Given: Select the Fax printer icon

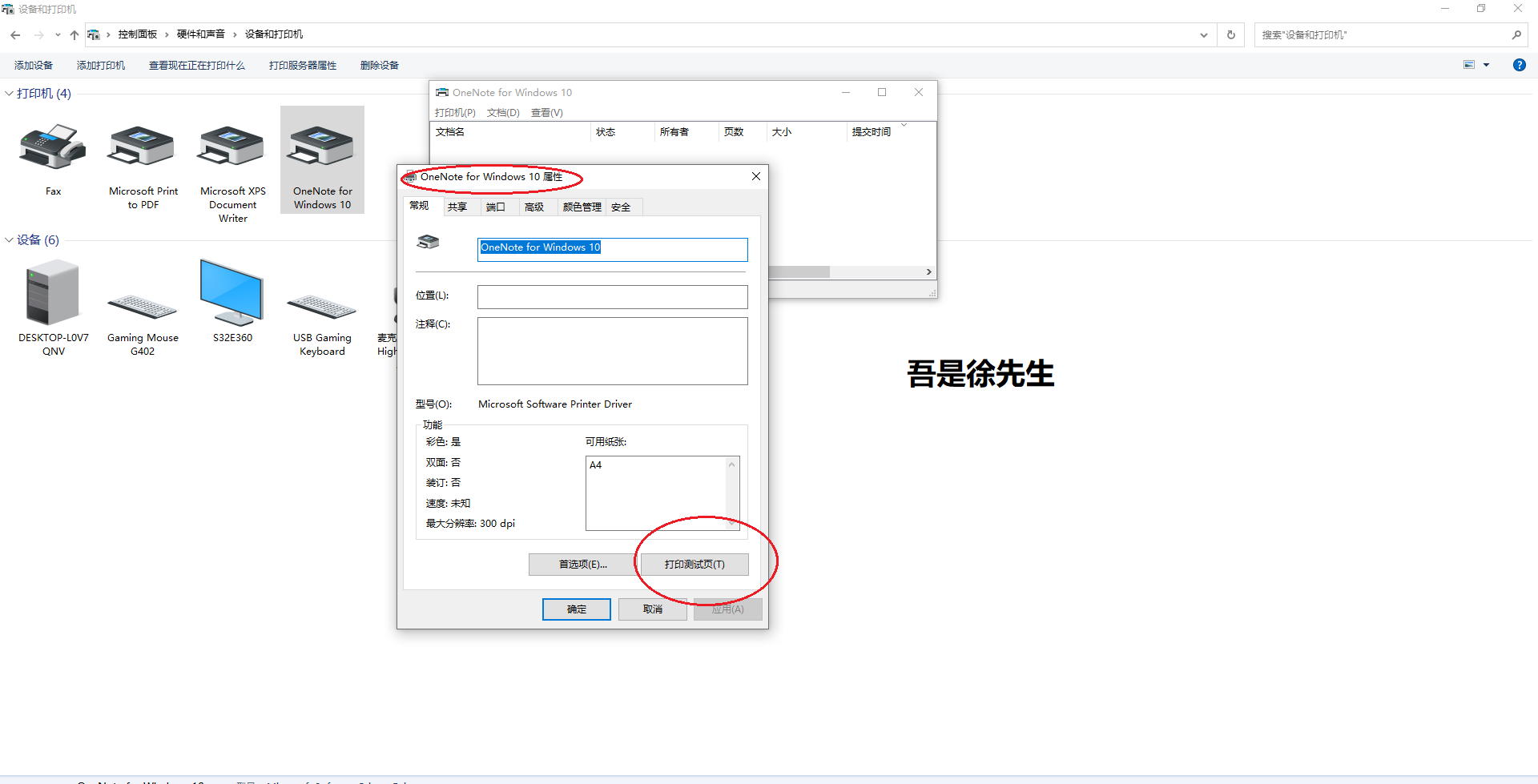Looking at the screenshot, I should tap(53, 147).
